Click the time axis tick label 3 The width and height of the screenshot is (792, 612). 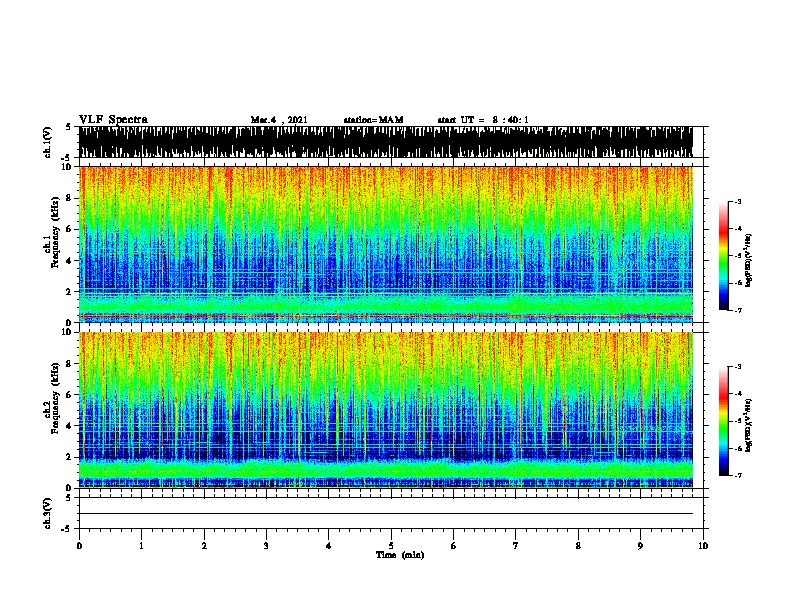click(x=266, y=545)
